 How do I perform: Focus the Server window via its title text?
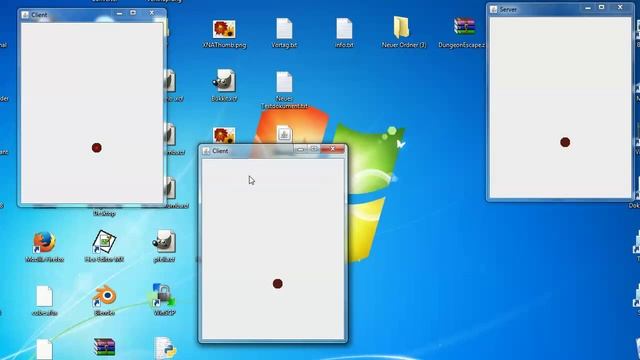point(508,9)
